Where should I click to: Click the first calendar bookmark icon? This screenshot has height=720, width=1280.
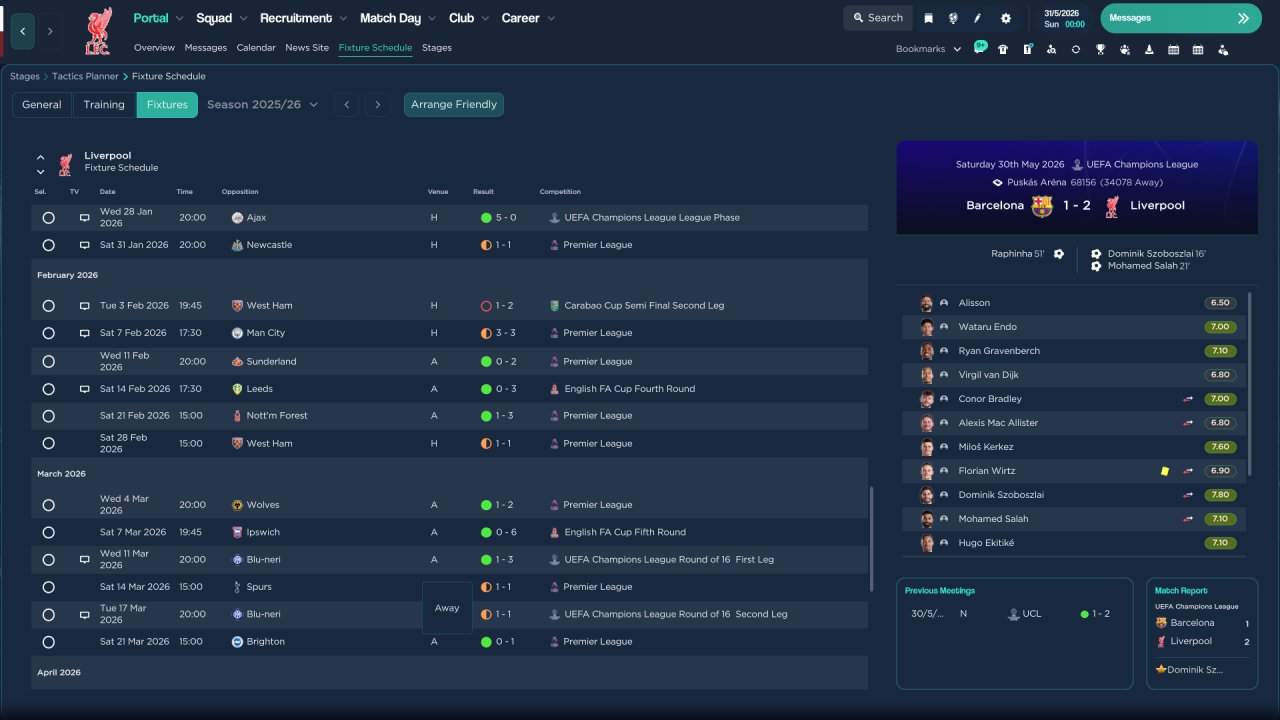[x=1173, y=49]
